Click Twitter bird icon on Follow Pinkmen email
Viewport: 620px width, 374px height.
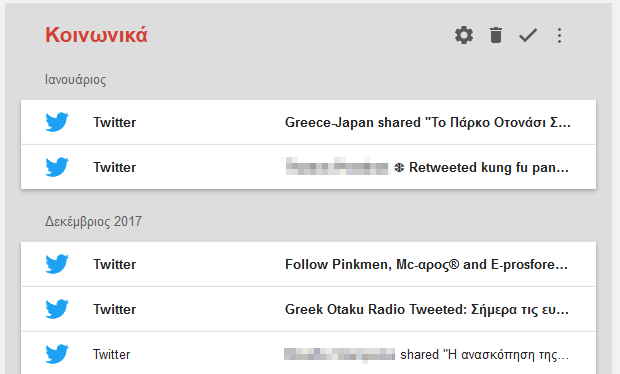pos(57,264)
